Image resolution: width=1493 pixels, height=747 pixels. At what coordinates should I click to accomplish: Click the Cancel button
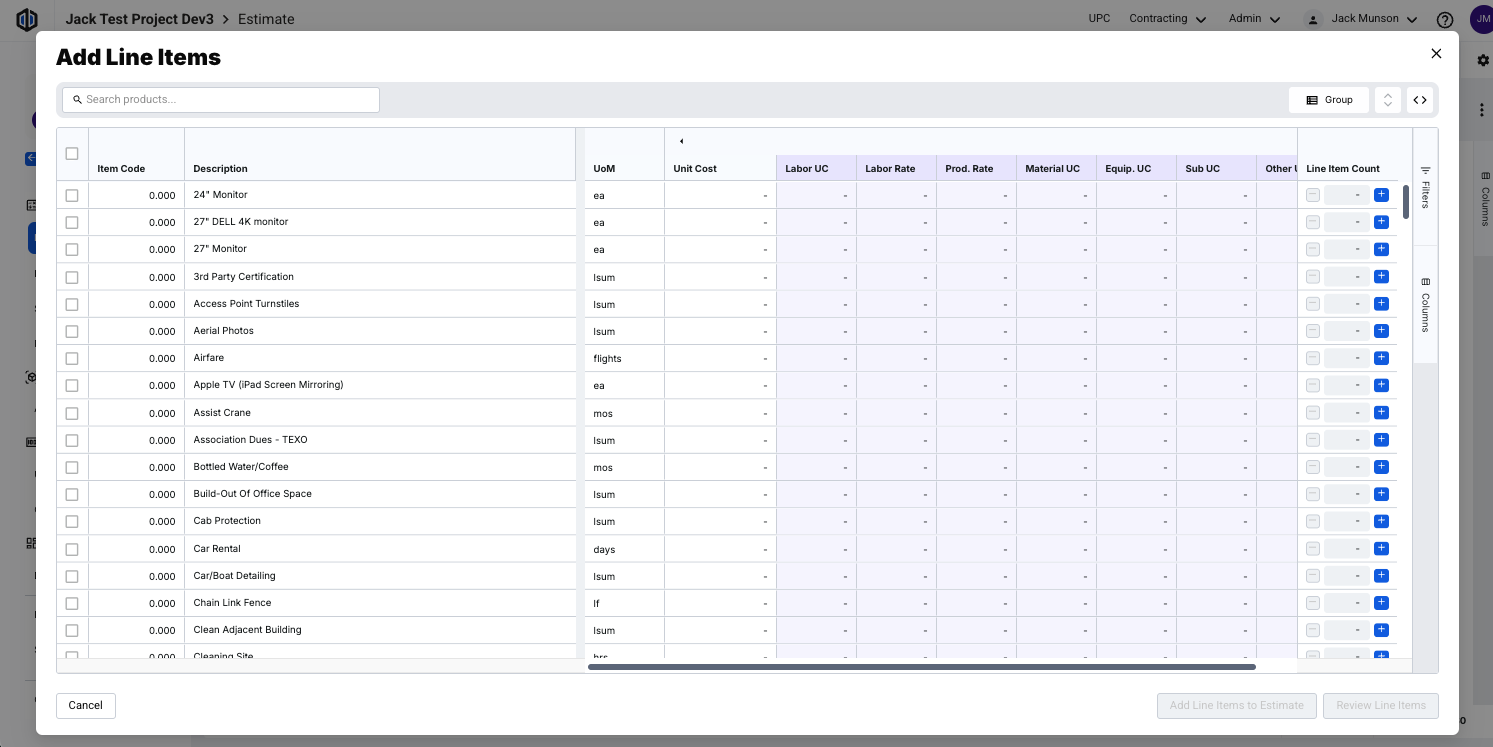(x=86, y=705)
